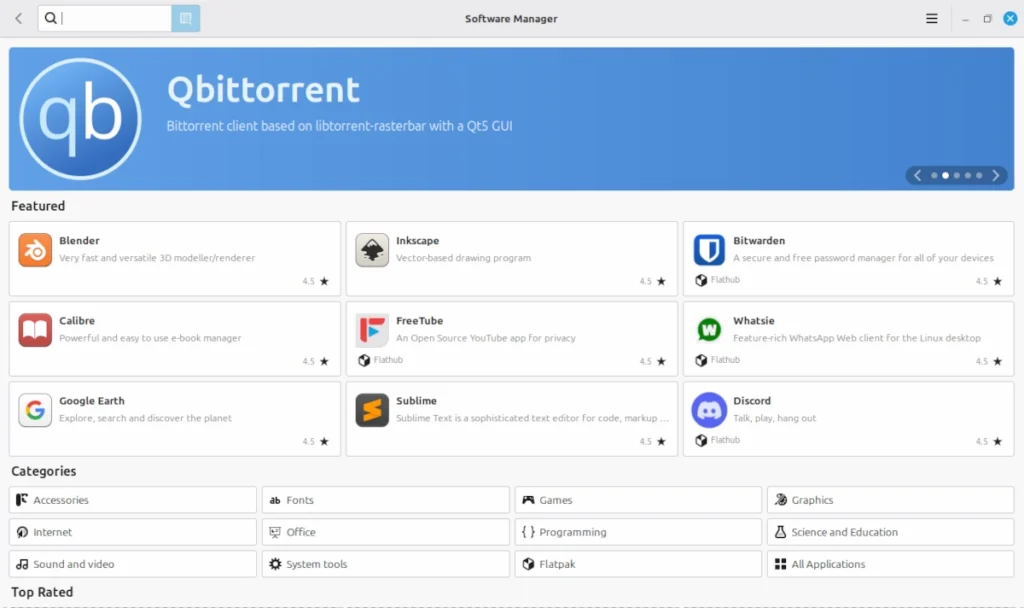
Task: Click the Inkscape description text
Action: 463,258
